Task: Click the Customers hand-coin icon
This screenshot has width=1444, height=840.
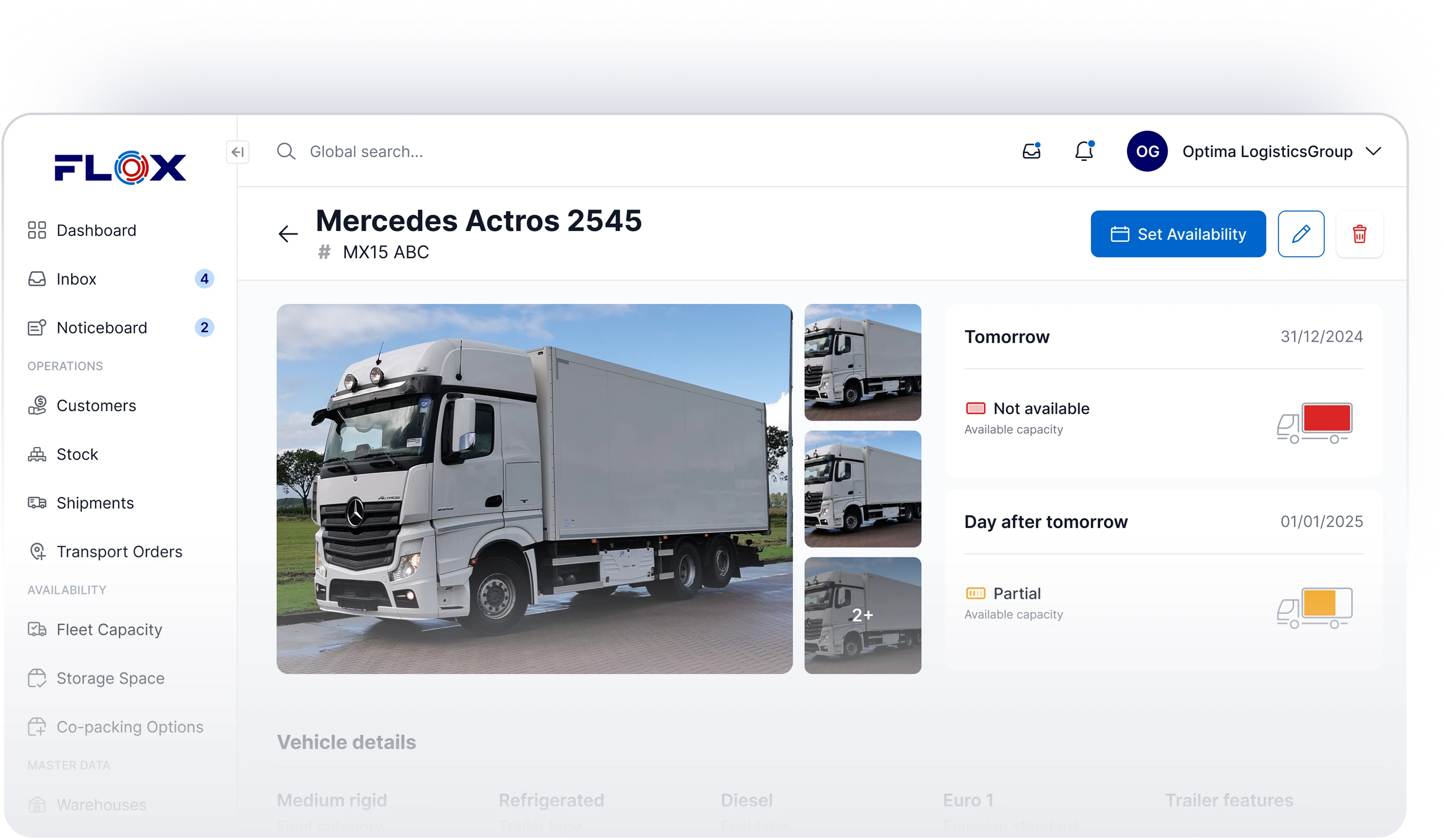Action: tap(37, 406)
